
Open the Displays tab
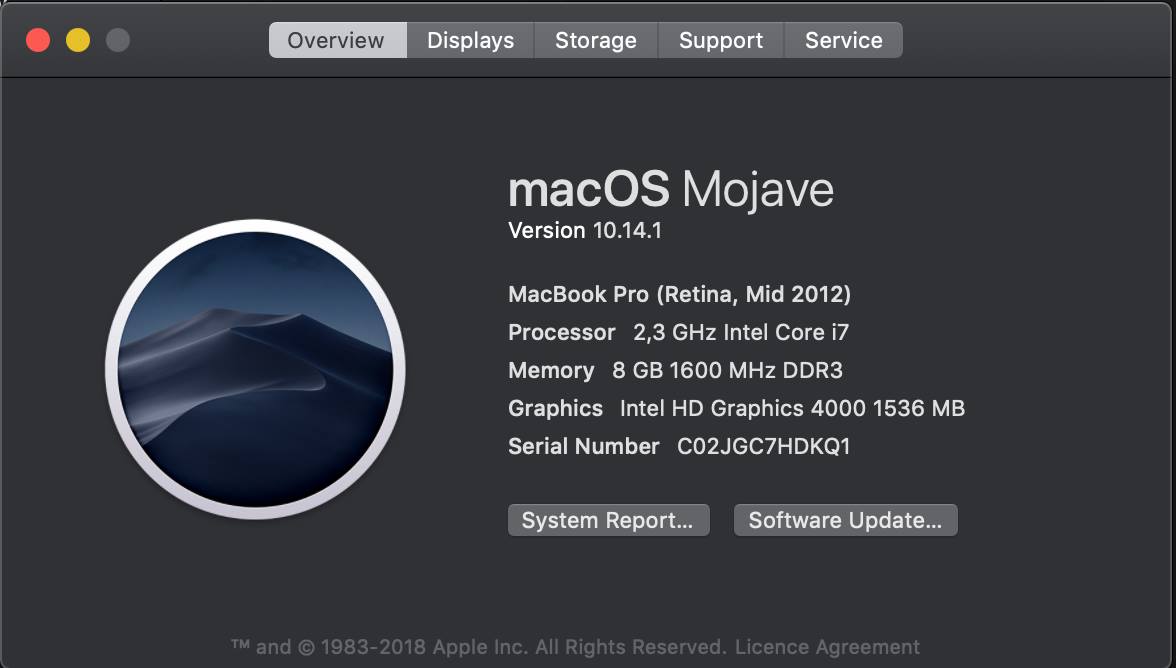[x=470, y=40]
